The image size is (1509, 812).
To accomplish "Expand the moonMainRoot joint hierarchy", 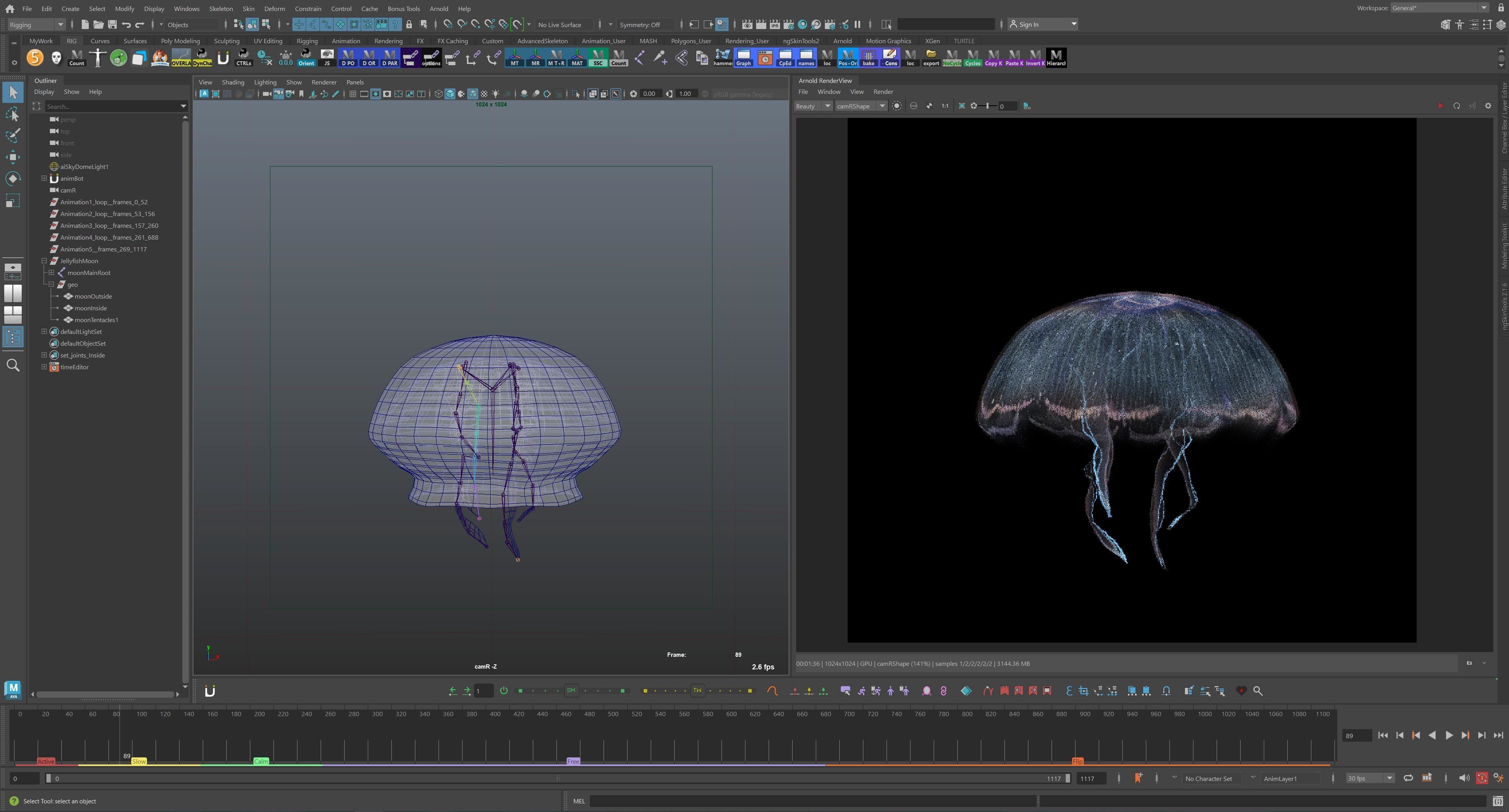I will click(51, 273).
